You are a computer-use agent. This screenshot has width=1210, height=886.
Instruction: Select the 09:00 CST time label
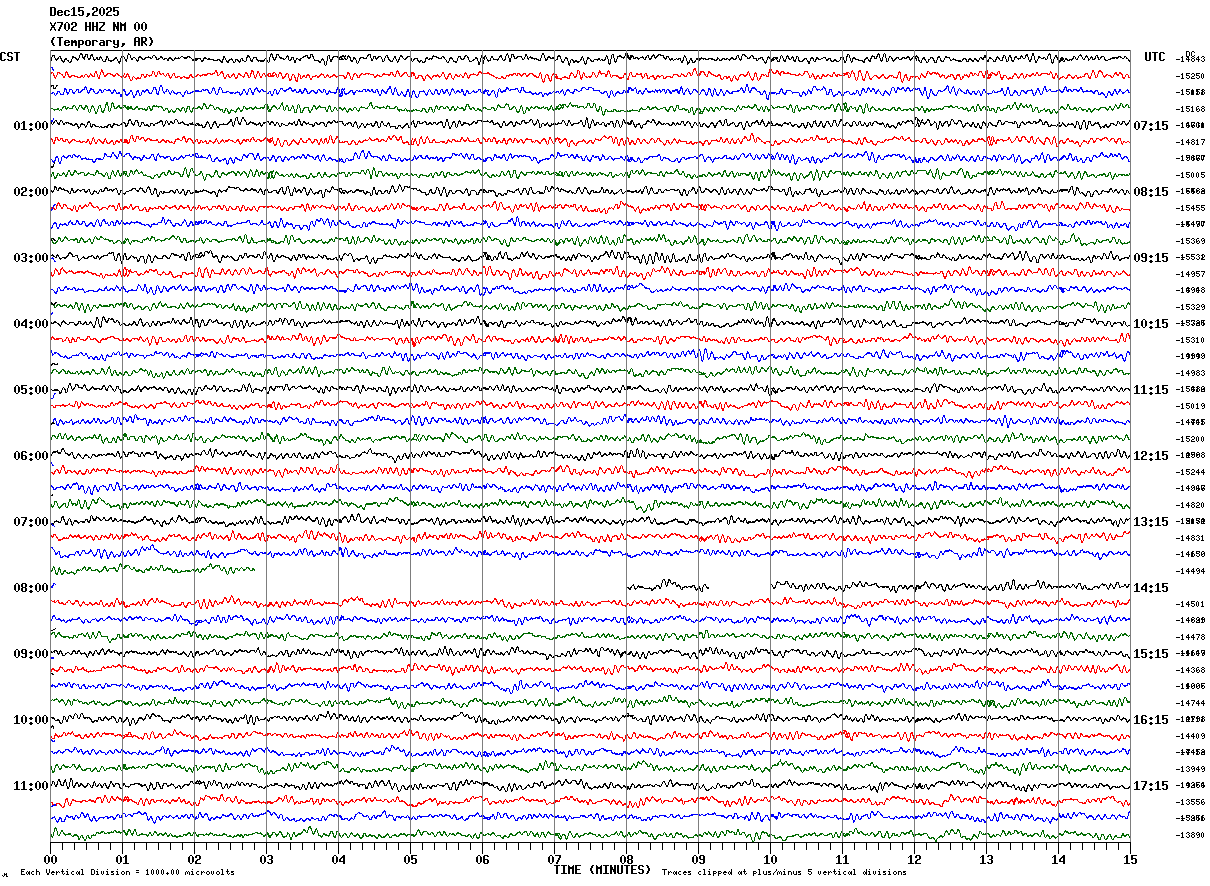[31, 654]
